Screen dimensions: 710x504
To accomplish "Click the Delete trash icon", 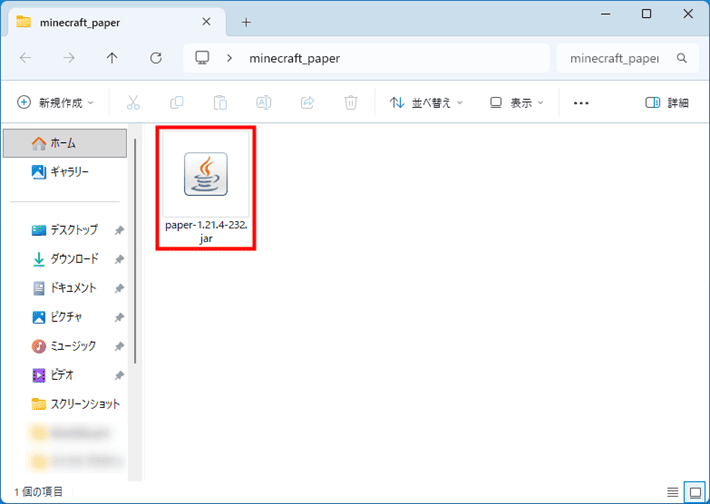I will (350, 103).
